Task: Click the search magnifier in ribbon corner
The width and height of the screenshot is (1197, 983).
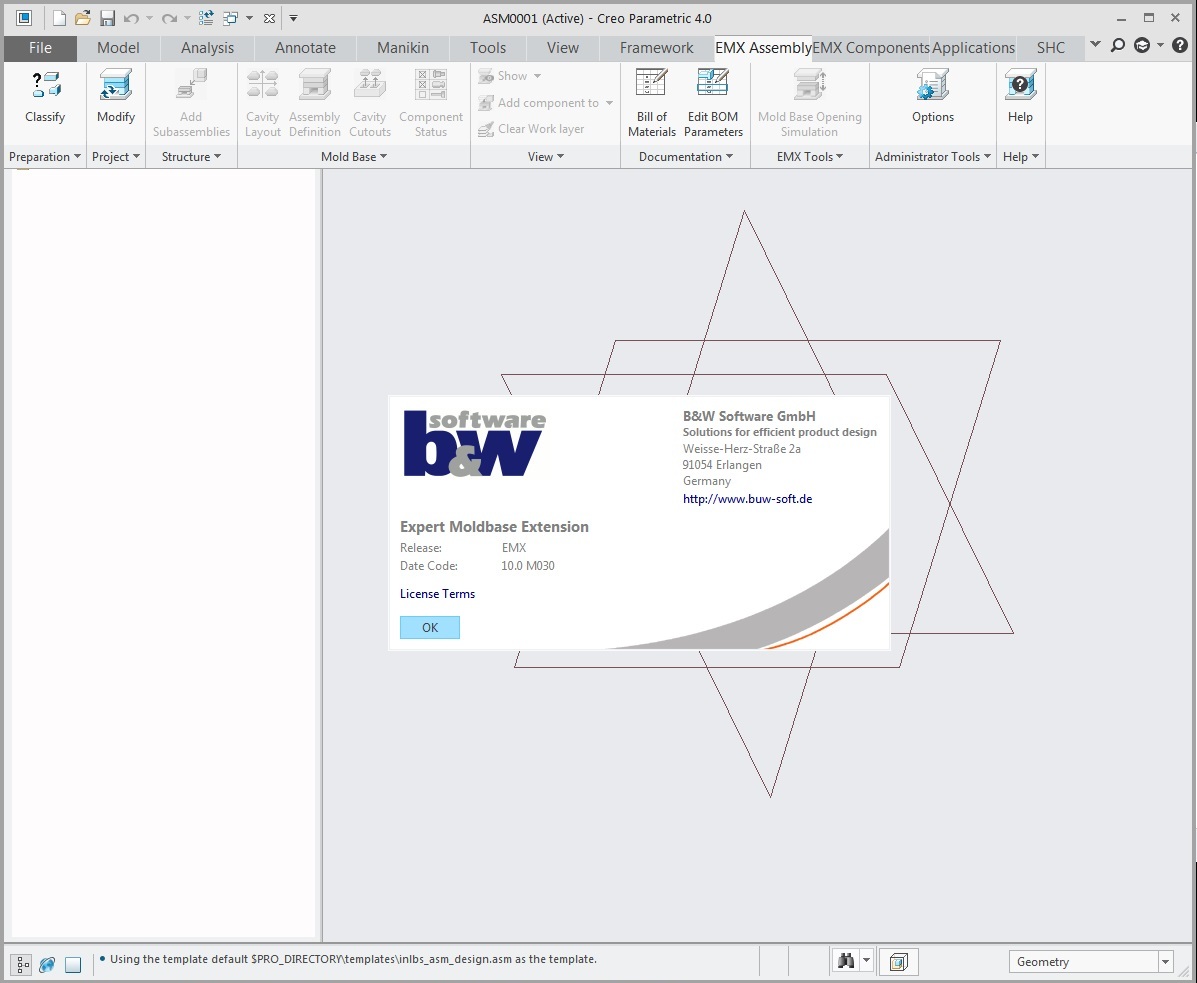Action: click(x=1118, y=46)
